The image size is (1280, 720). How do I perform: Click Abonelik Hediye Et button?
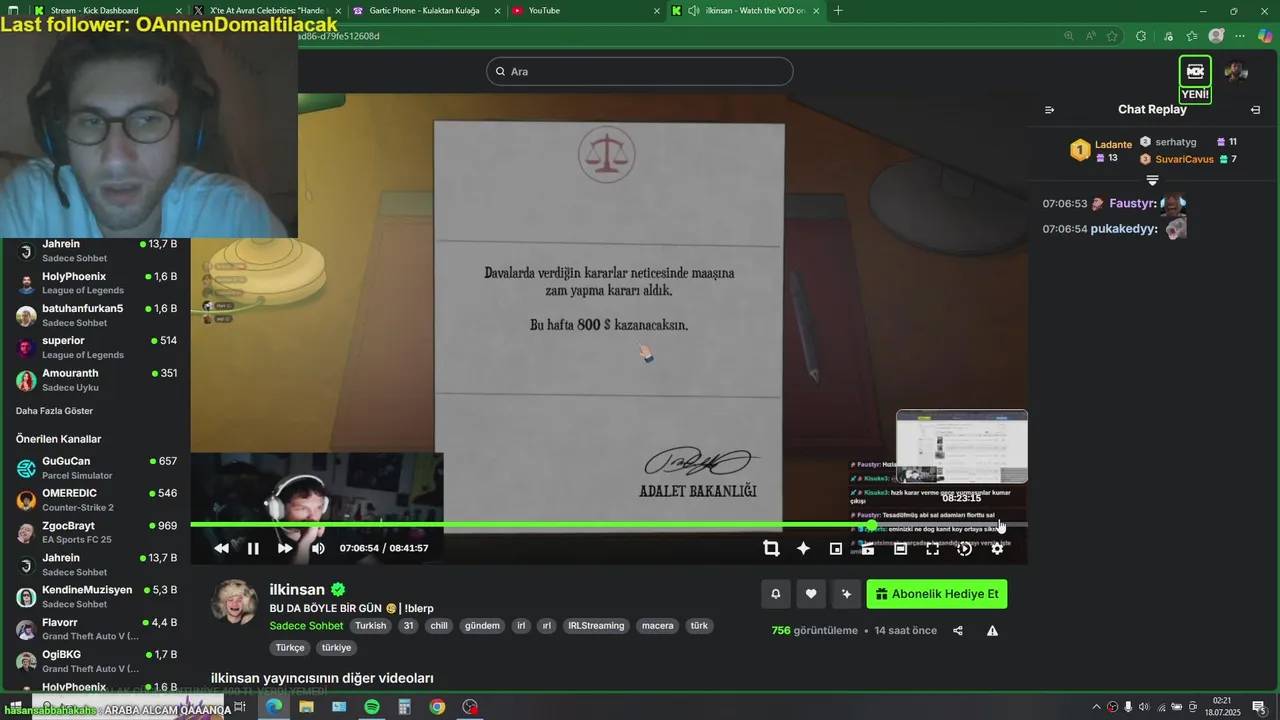click(937, 594)
